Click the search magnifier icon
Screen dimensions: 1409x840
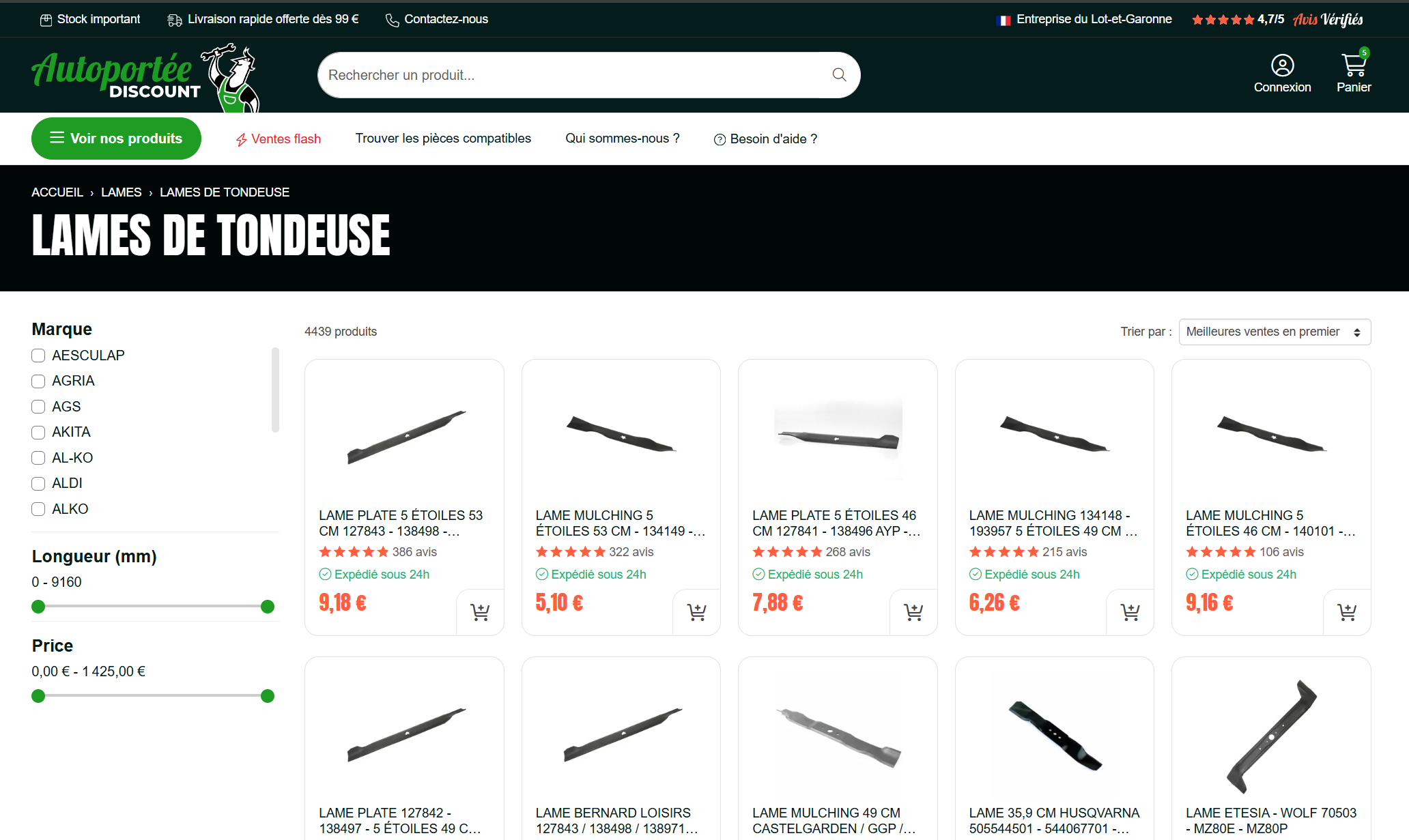click(x=839, y=75)
